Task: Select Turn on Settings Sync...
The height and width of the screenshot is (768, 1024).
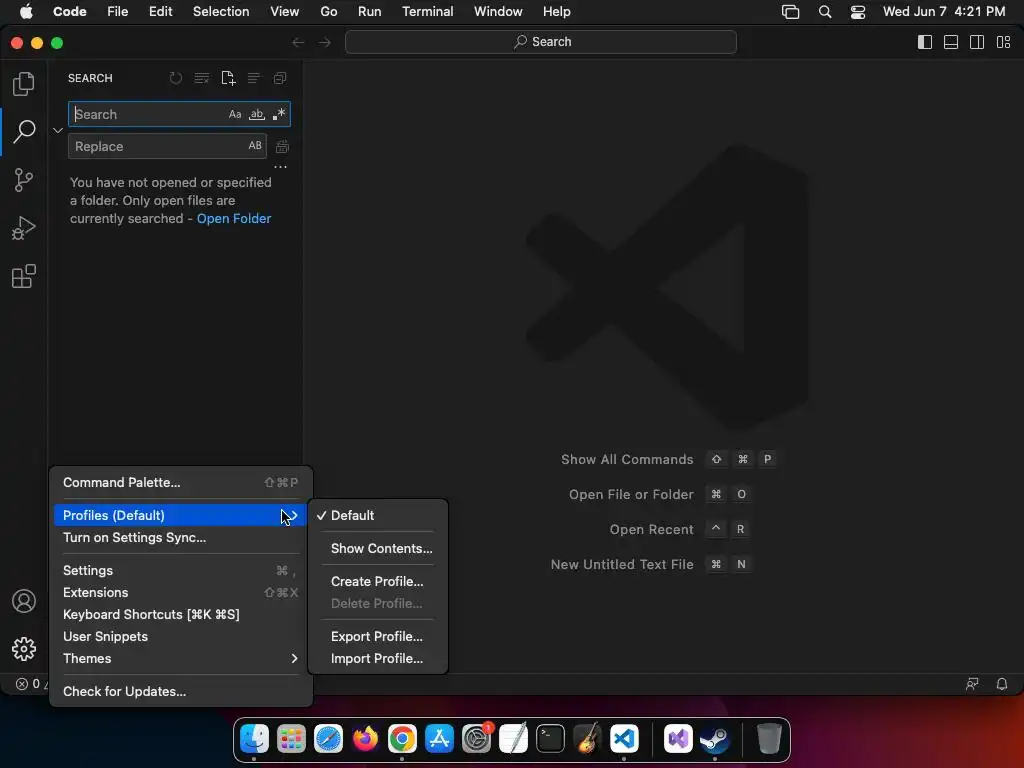Action: coord(180,537)
